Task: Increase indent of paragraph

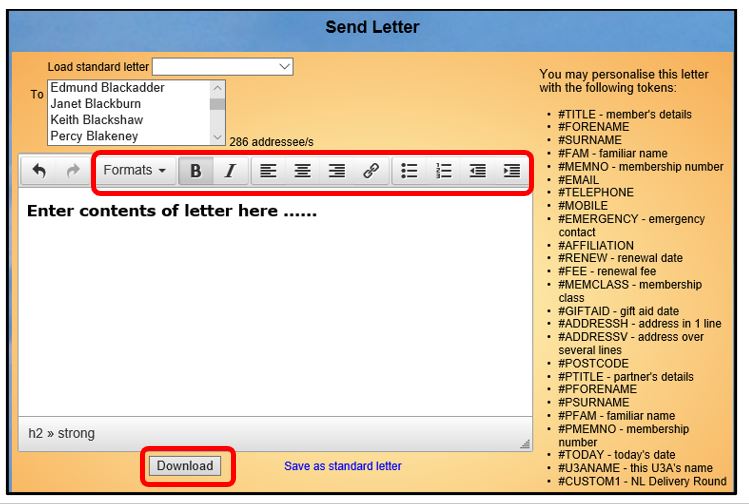Action: coord(512,171)
